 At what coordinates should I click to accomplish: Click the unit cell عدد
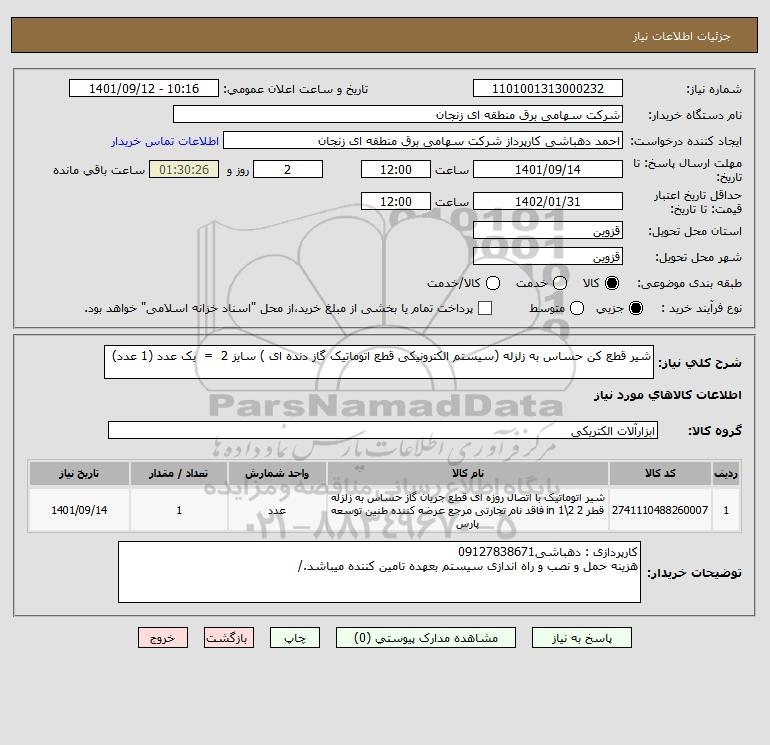277,510
